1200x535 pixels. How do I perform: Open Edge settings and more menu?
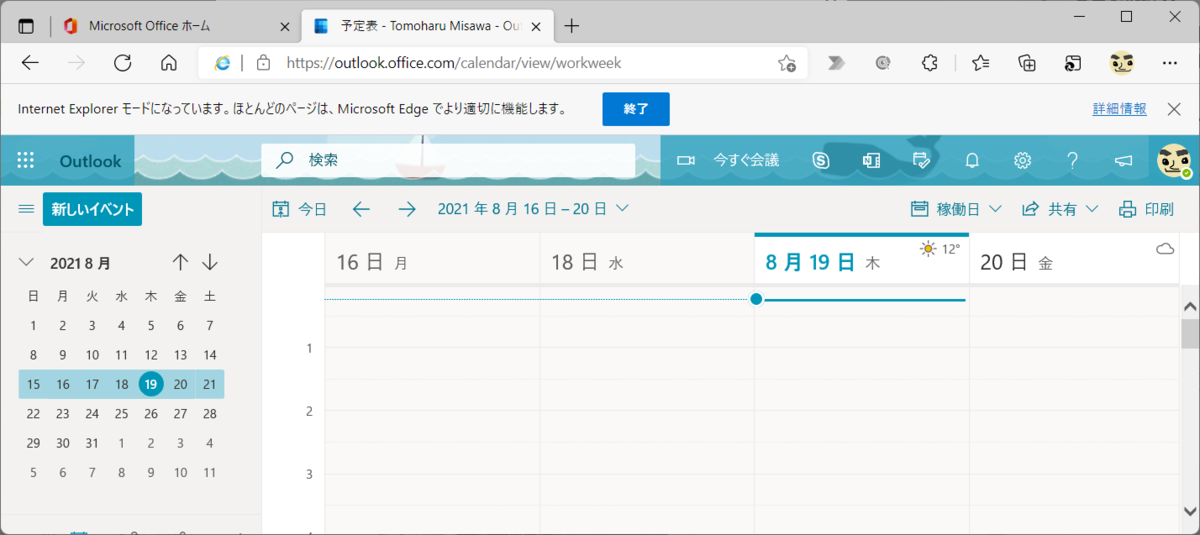1171,63
